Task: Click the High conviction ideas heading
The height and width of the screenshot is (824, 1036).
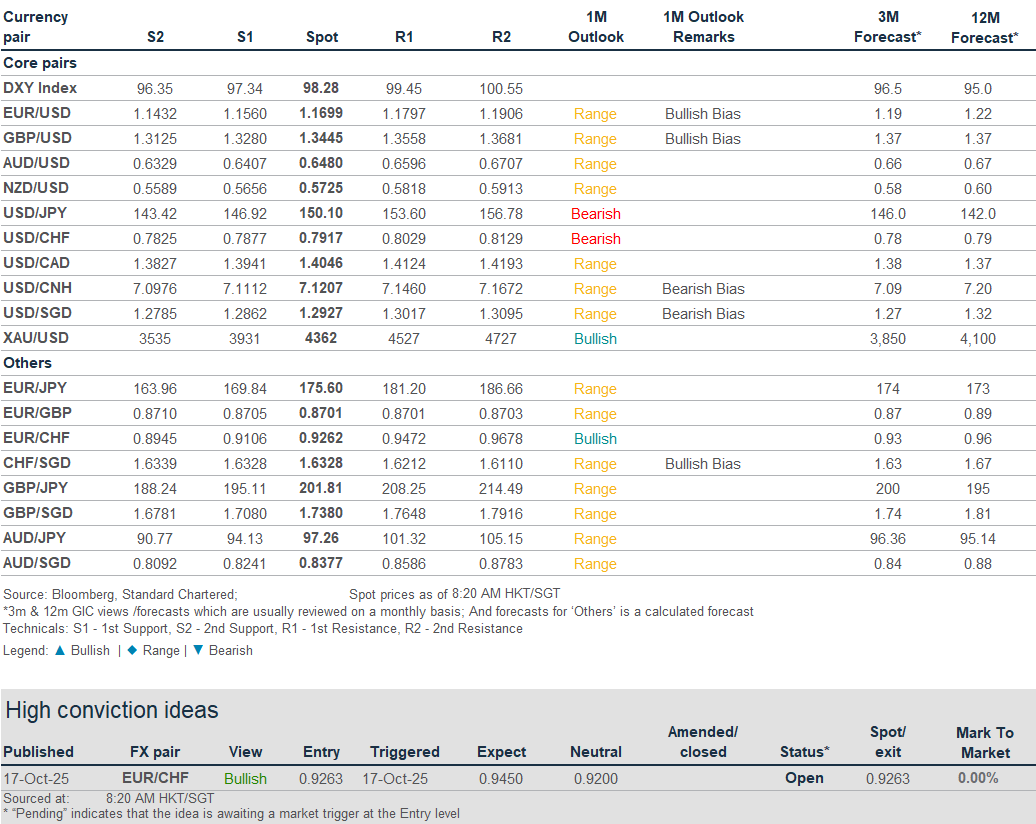Action: pyautogui.click(x=112, y=710)
